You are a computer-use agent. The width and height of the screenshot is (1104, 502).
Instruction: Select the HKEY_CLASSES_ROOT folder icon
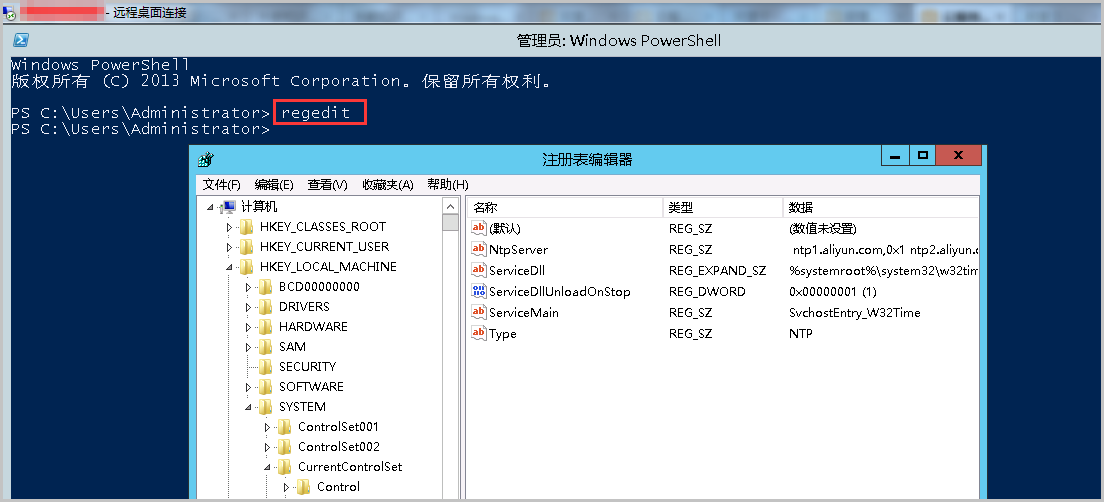tap(246, 227)
